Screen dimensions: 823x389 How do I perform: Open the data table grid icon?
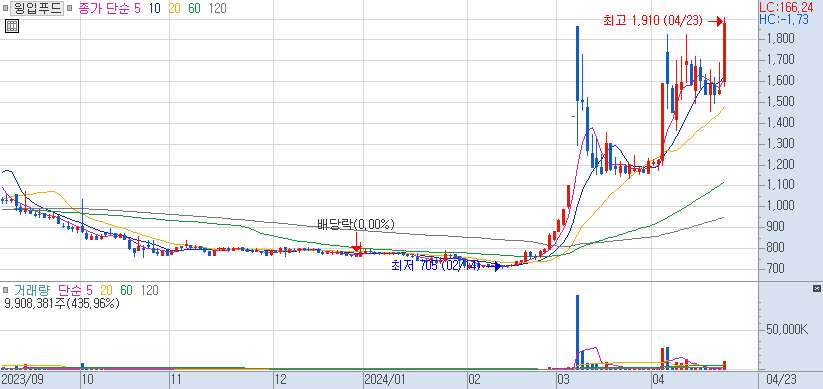pyautogui.click(x=12, y=26)
